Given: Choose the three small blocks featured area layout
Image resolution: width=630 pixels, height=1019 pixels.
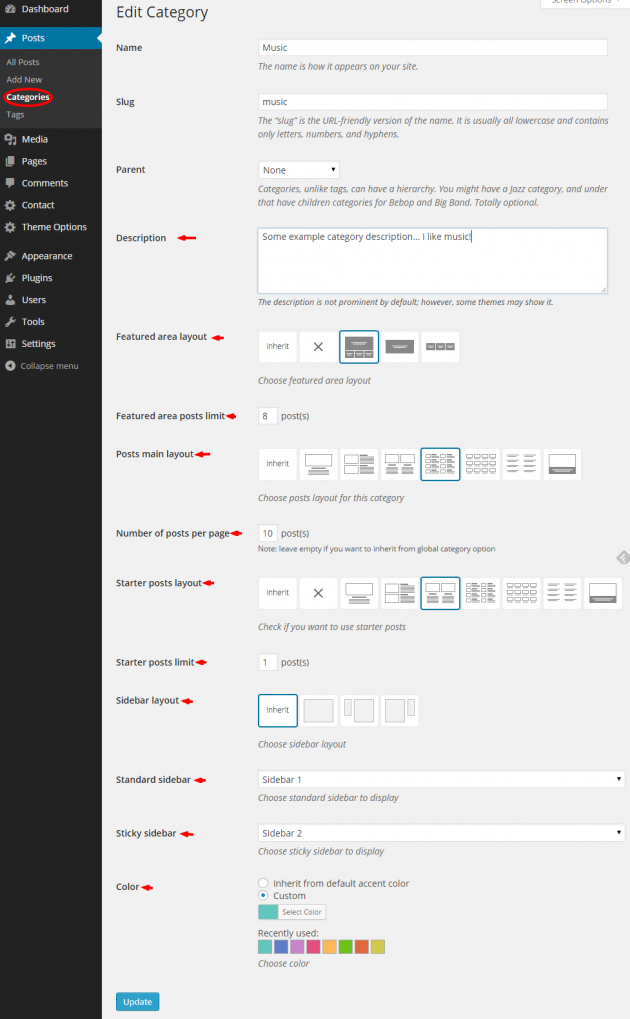Looking at the screenshot, I should [x=440, y=346].
